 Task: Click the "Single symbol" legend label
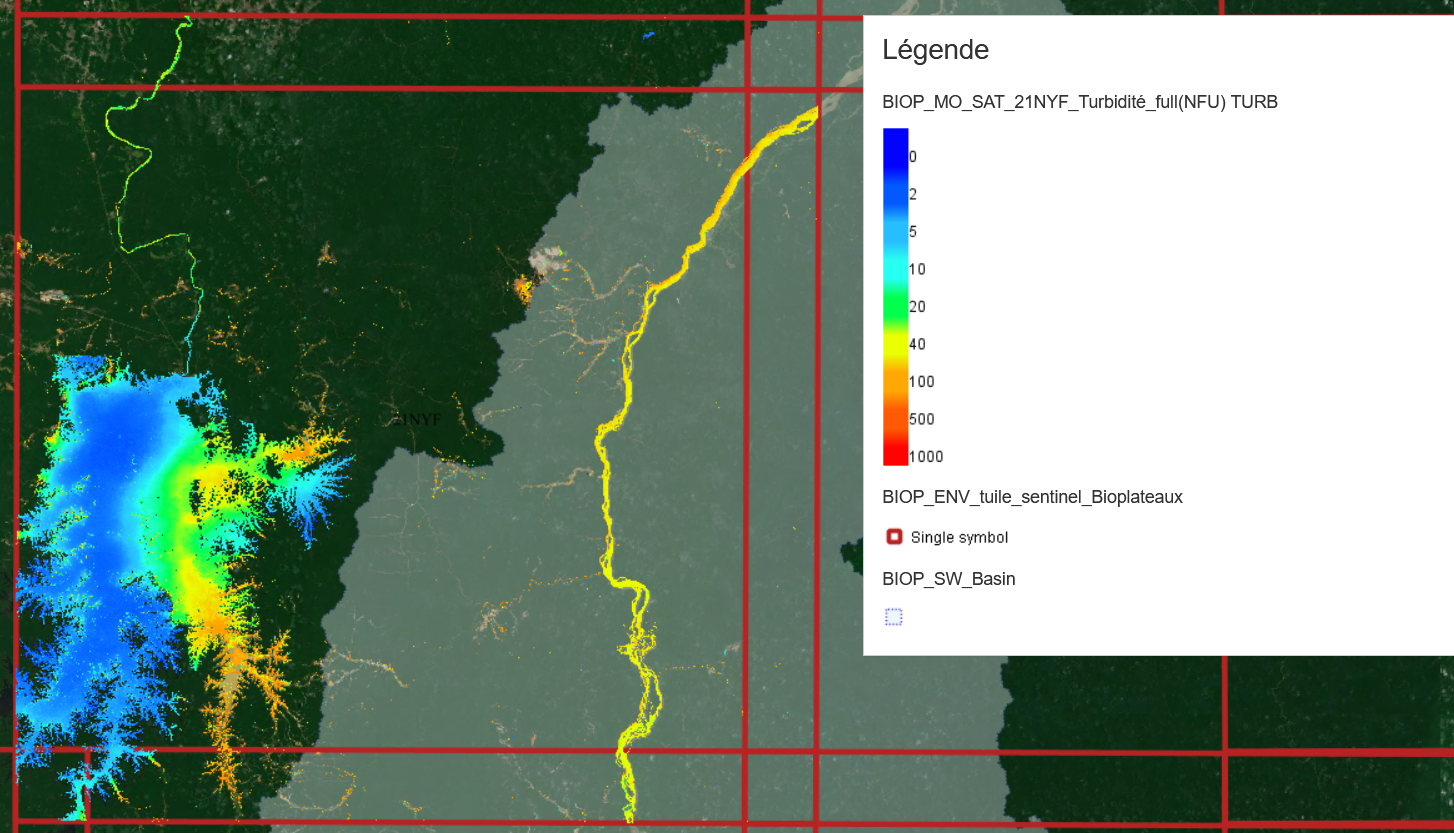click(x=959, y=538)
